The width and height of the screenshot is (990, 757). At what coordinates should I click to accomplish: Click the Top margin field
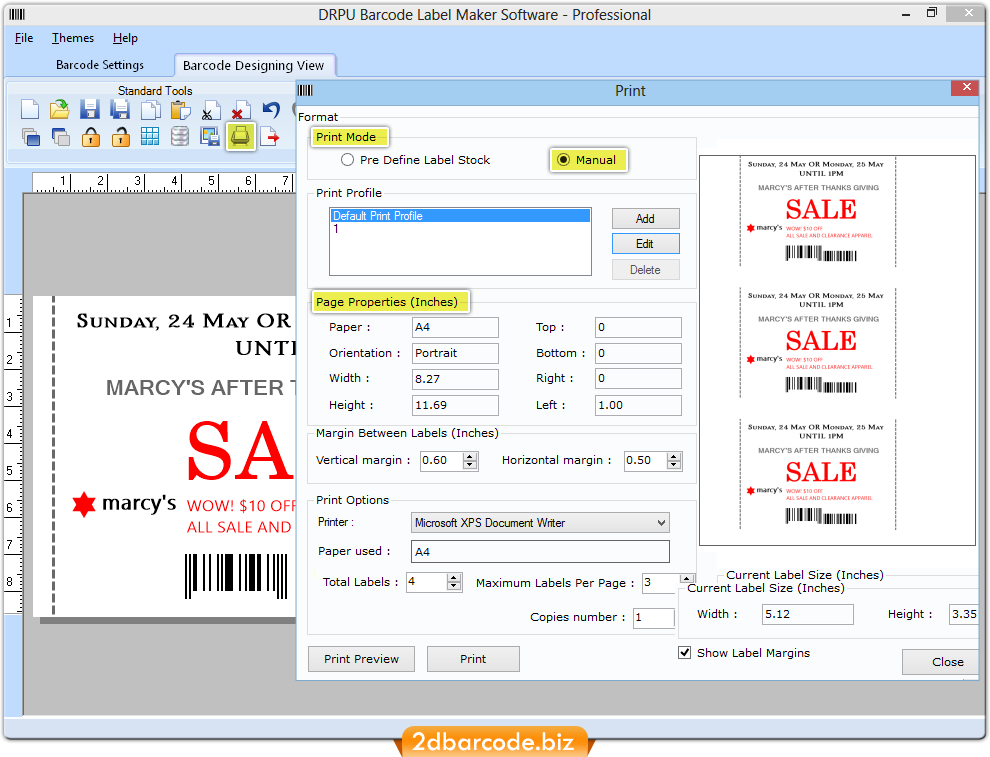pyautogui.click(x=638, y=327)
